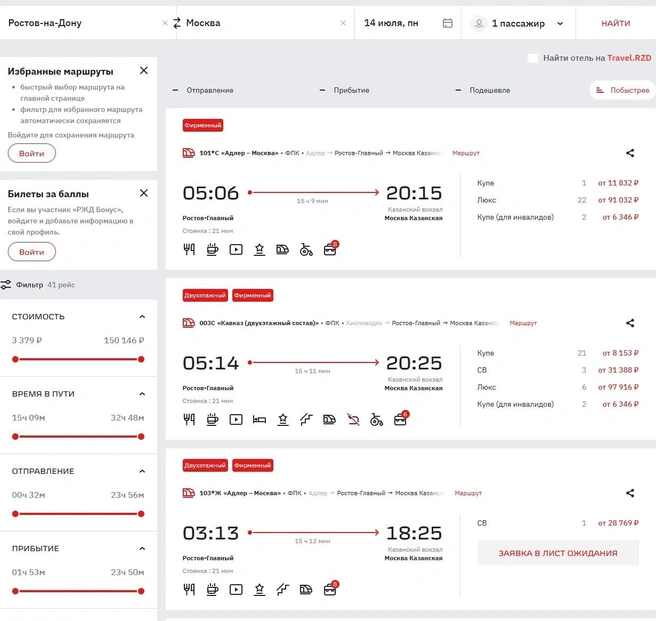This screenshot has height=621, width=656.
Task: Click the bed linen icon for train 003С
Action: click(x=259, y=420)
